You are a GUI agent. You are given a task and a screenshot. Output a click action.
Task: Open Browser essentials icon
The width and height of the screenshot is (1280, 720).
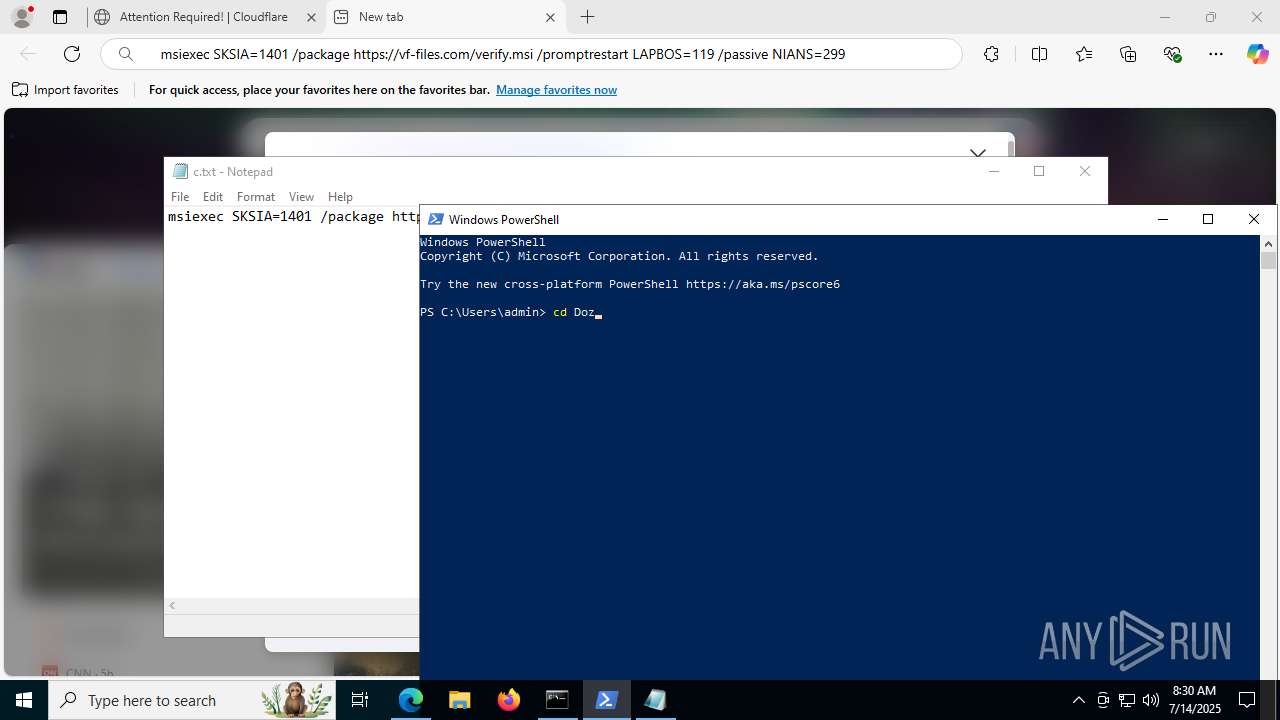tap(1173, 54)
